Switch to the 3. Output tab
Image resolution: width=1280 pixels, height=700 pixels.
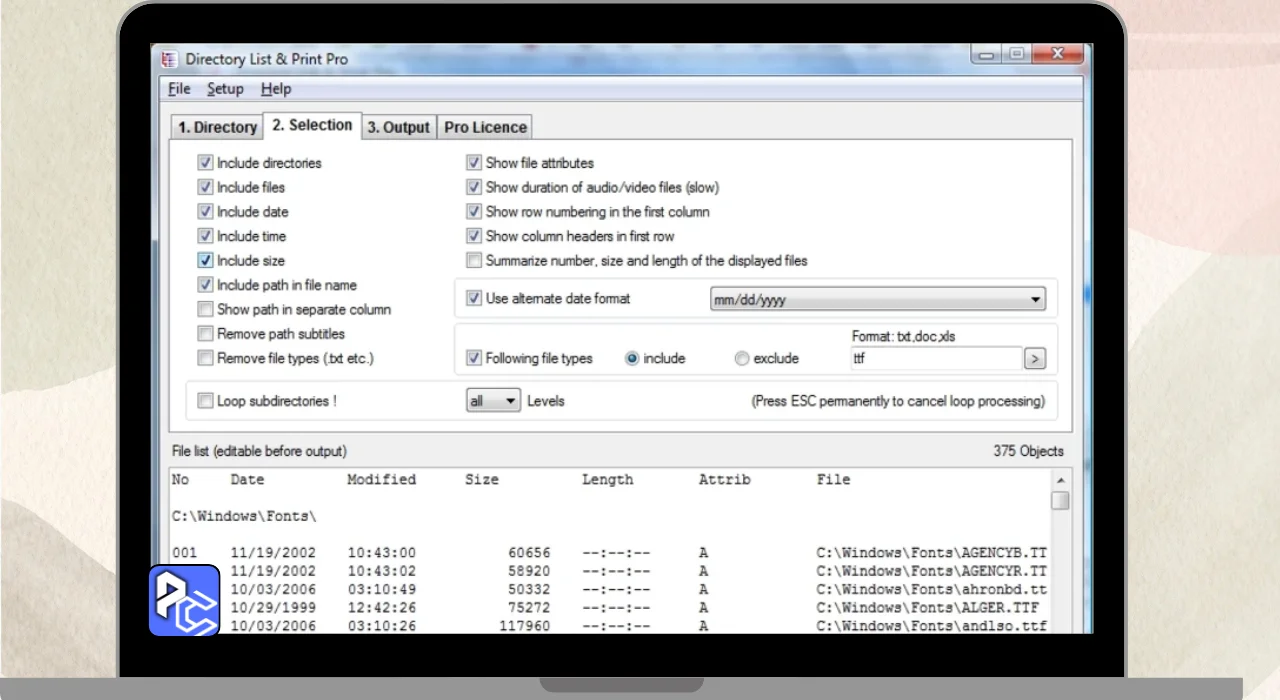coord(398,127)
